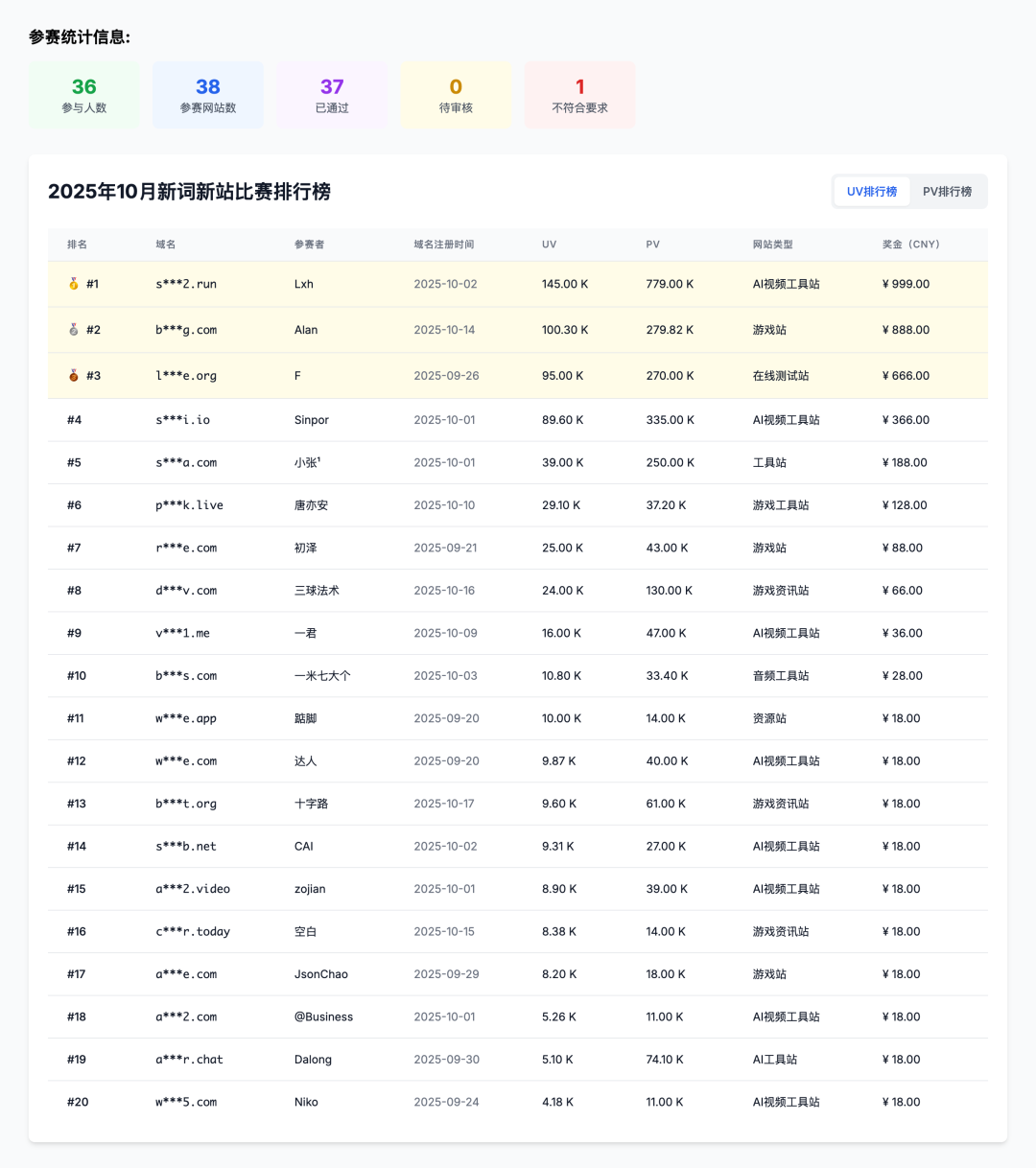Image resolution: width=1036 pixels, height=1168 pixels.
Task: Click the 参与人数 statistic card showing 36
Action: (83, 94)
